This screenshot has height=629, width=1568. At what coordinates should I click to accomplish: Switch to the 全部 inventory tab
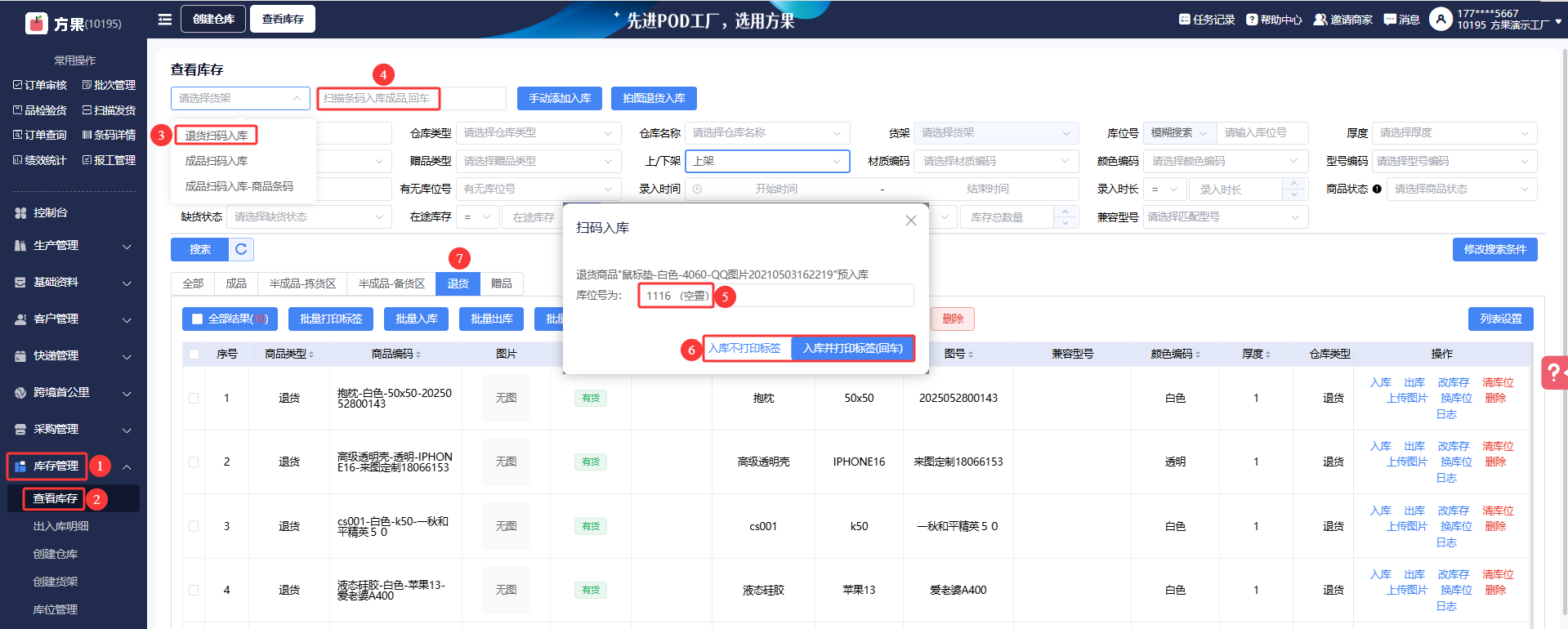193,283
